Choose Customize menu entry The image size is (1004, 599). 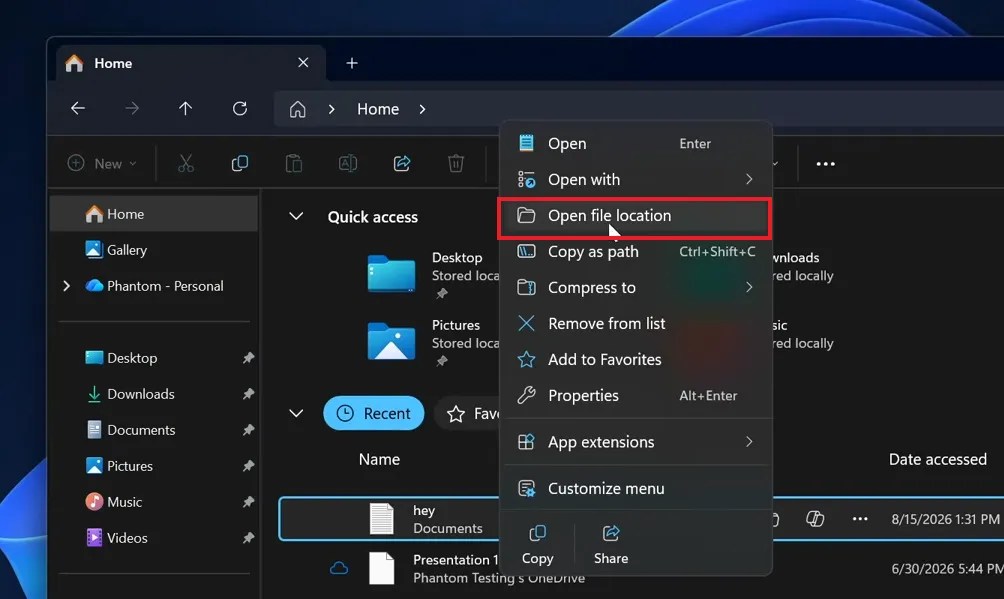click(x=635, y=488)
